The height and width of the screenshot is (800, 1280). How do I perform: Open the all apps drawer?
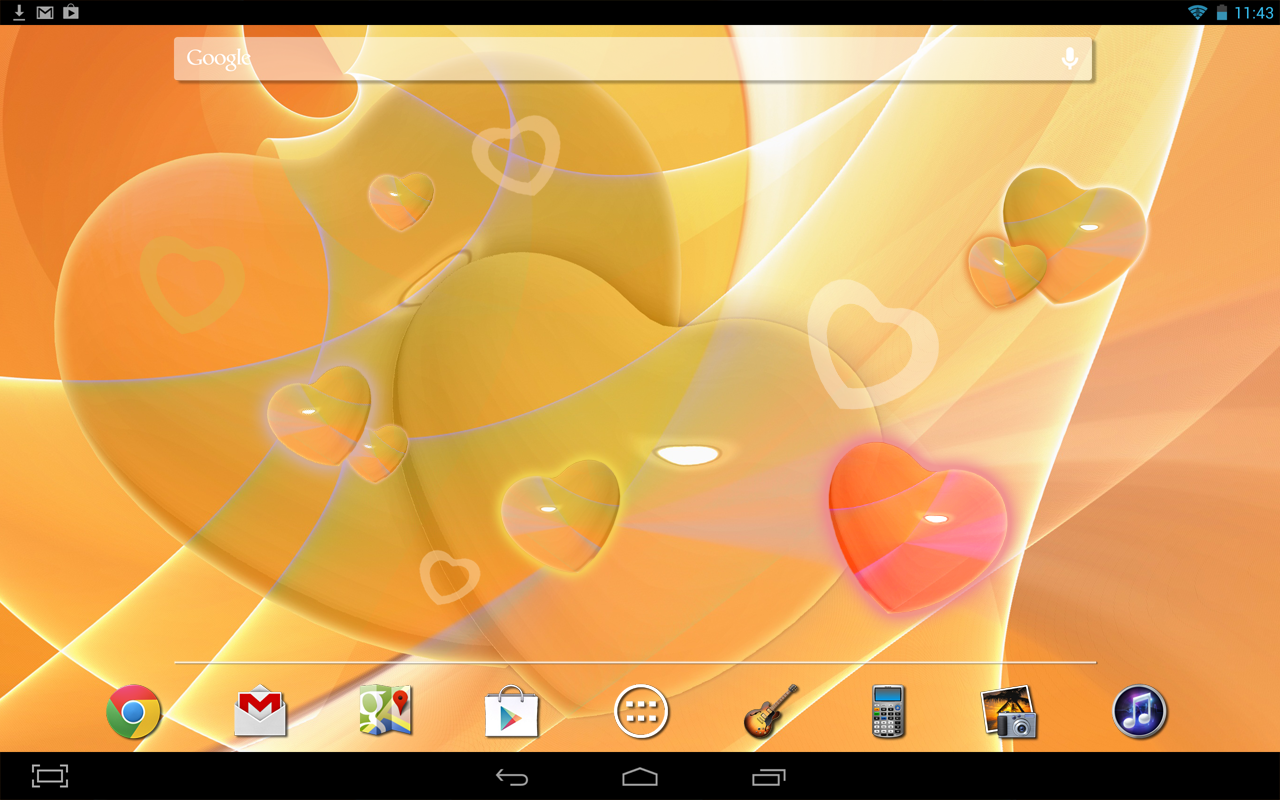coord(640,712)
